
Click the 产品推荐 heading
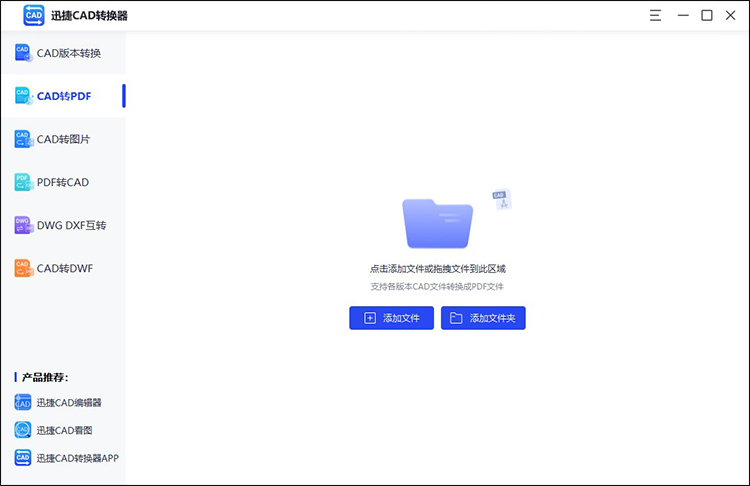tap(45, 377)
